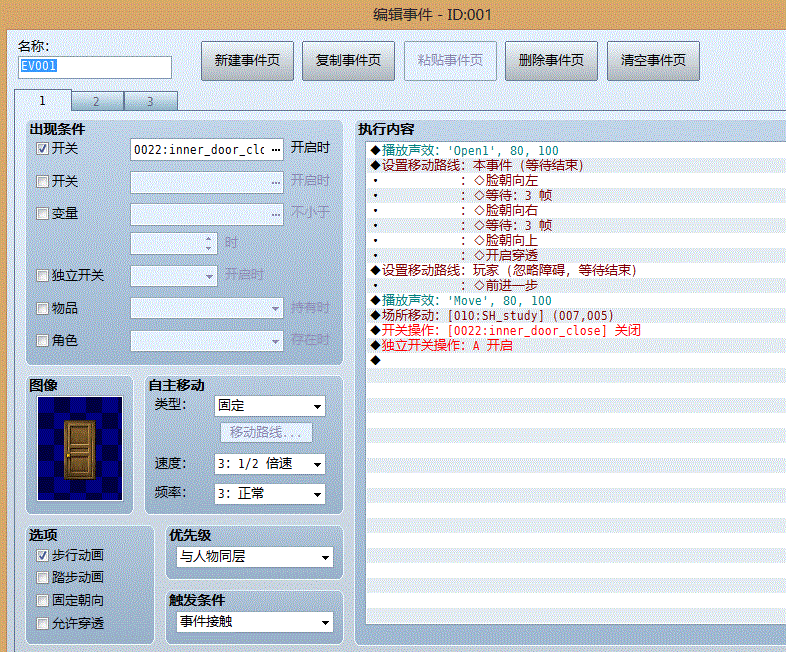Click the door event graphic thumbnail
Screen dimensions: 786x652
pos(80,449)
